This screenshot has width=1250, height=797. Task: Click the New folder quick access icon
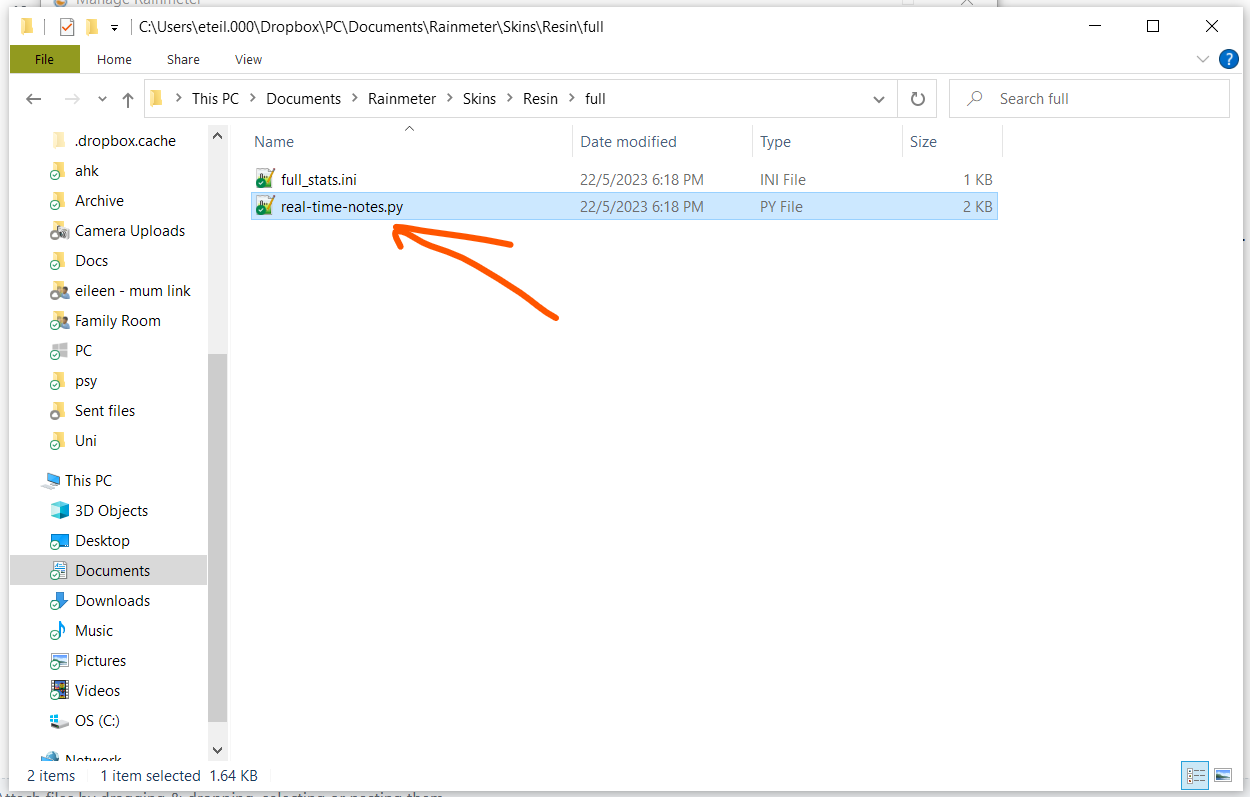(x=92, y=27)
